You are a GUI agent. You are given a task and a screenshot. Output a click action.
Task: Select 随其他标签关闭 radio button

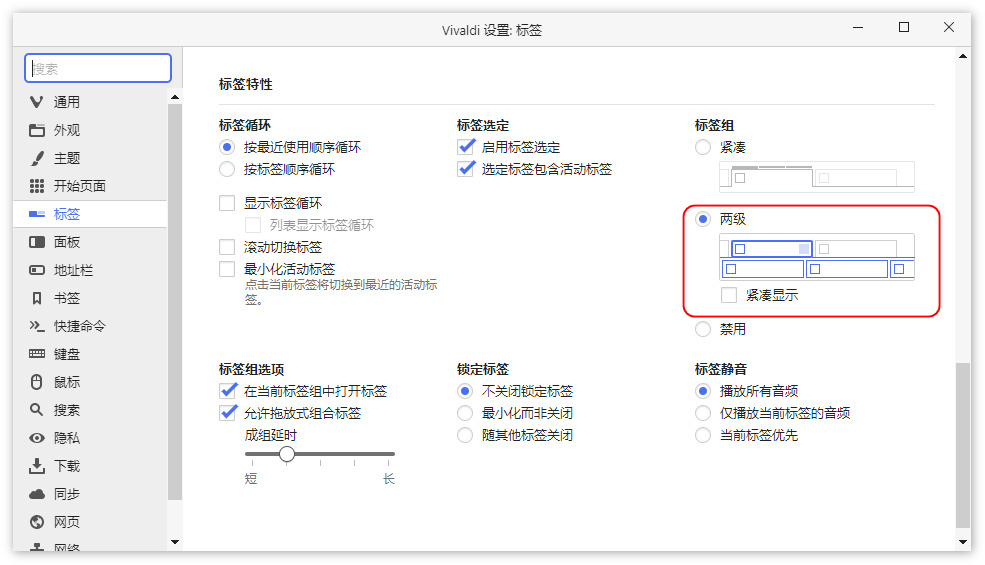465,435
